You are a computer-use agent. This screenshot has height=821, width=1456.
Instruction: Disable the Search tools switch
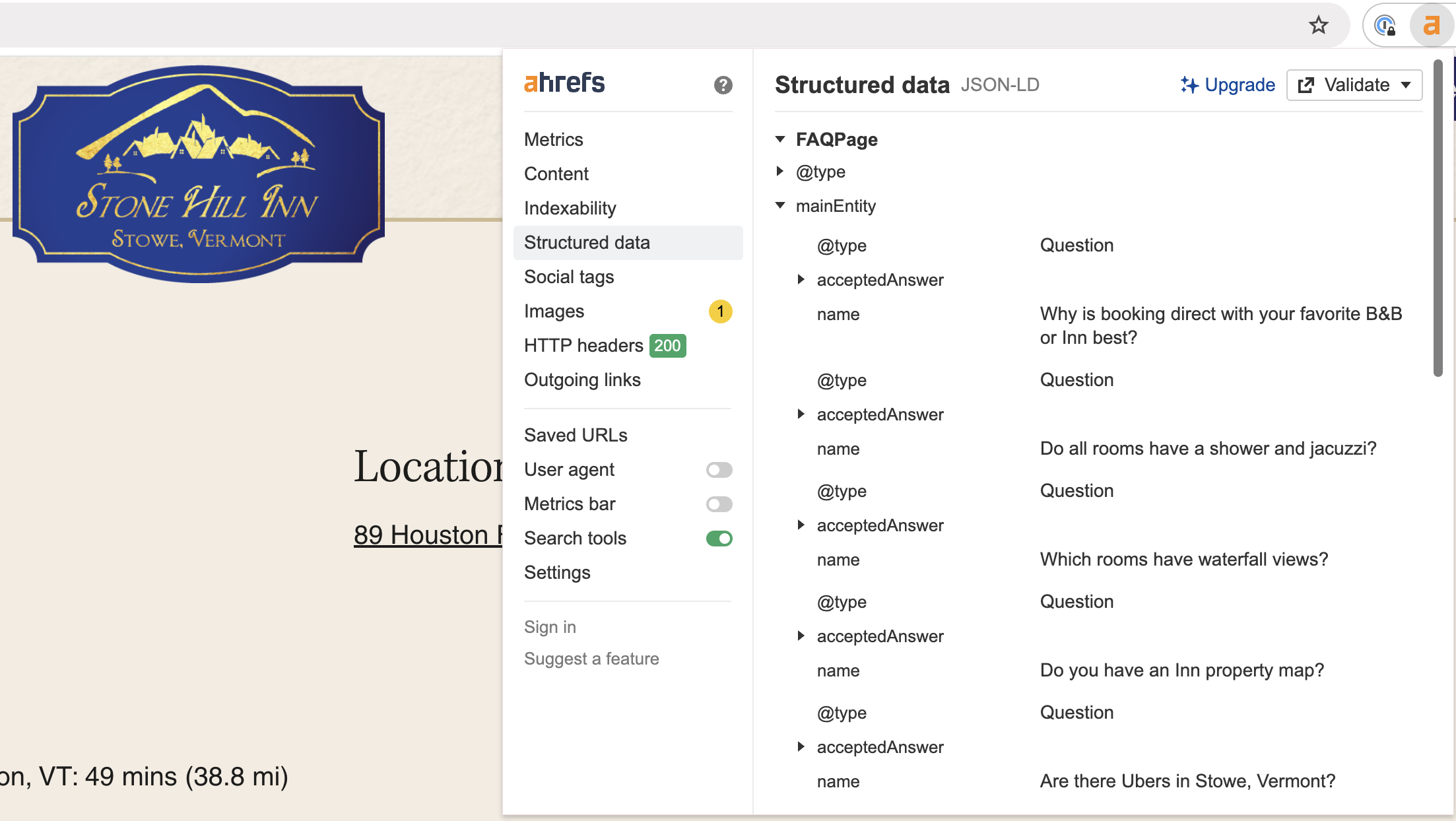pos(719,538)
